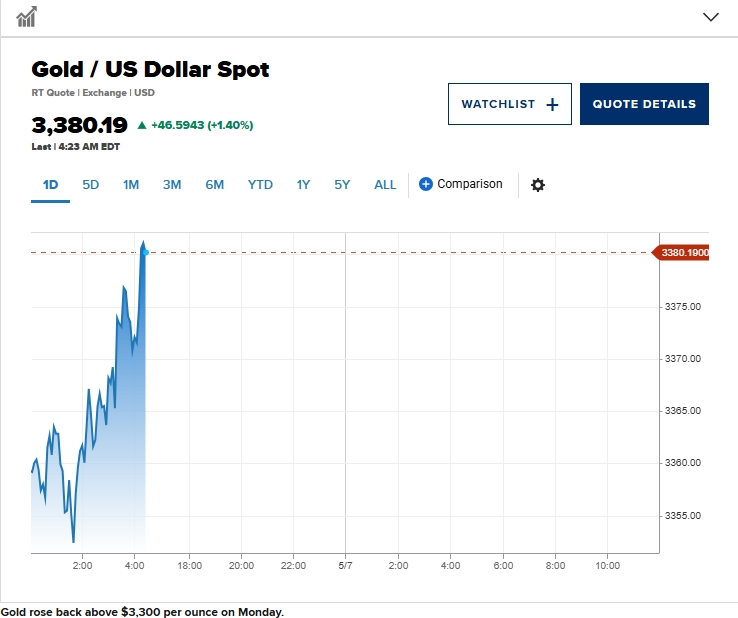738x618 pixels.
Task: Switch to the 6M chart view
Action: [215, 185]
